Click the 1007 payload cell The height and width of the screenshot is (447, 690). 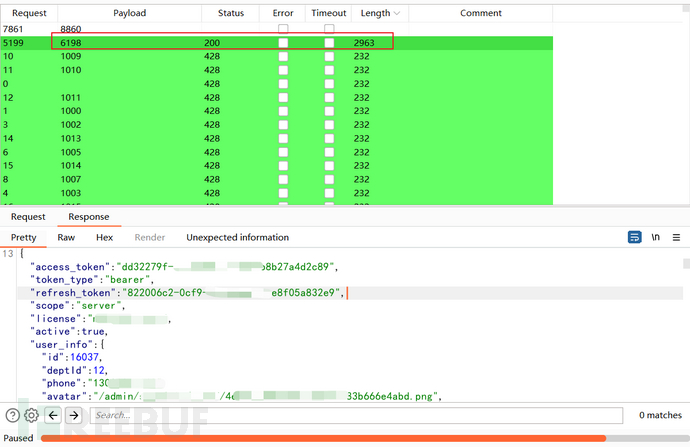(x=71, y=180)
